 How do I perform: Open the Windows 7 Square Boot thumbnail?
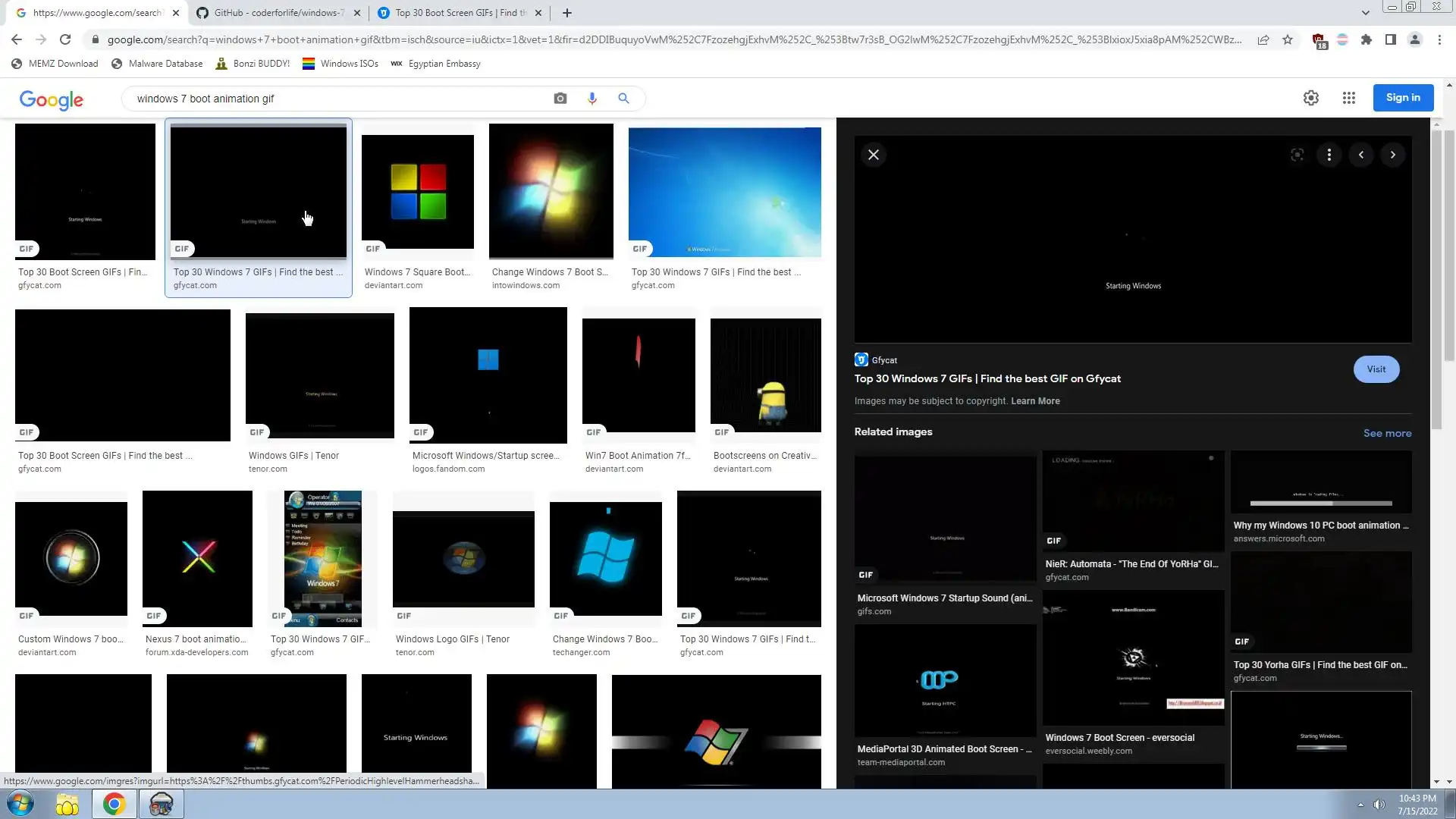pyautogui.click(x=417, y=192)
